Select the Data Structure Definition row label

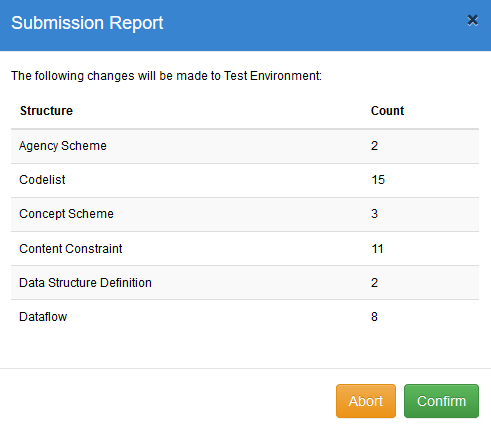coord(85,283)
